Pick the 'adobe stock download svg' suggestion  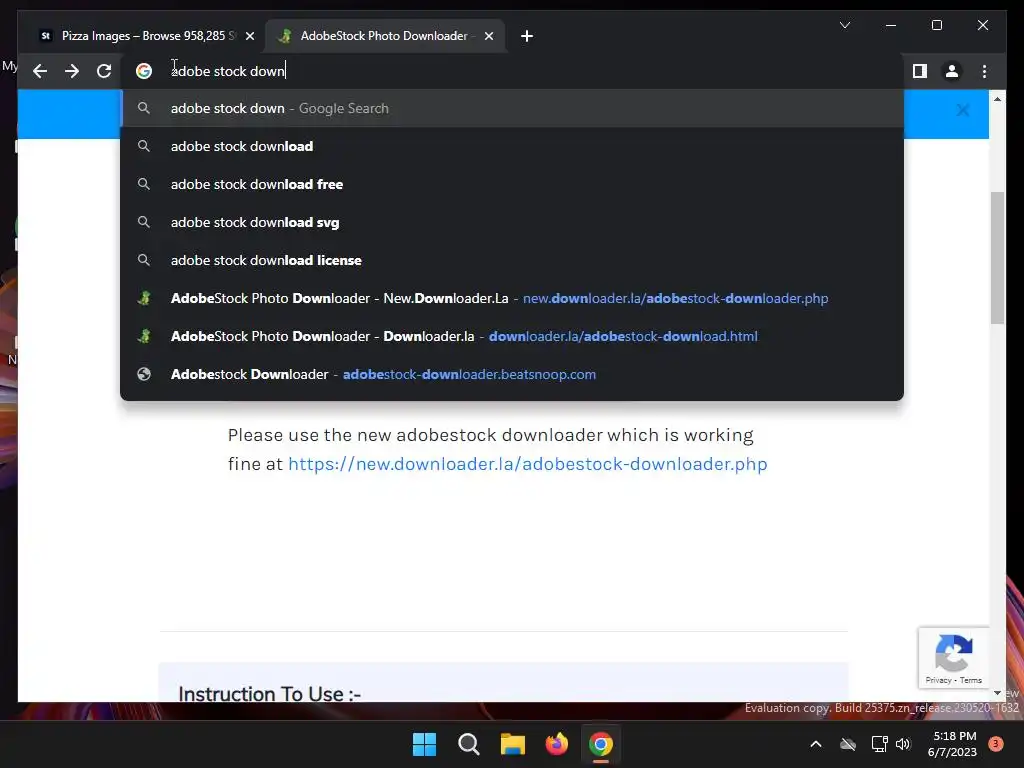coord(512,222)
